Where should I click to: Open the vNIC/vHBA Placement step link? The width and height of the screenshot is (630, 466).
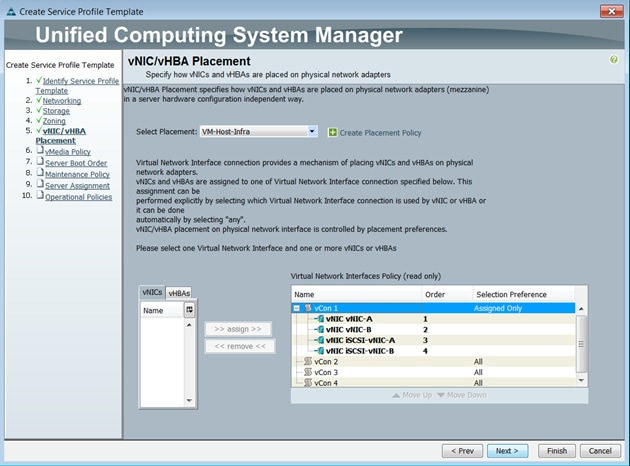coord(61,136)
